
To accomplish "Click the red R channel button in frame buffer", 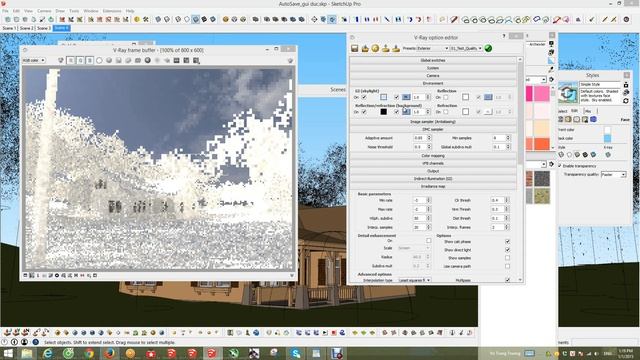I will [x=71, y=60].
